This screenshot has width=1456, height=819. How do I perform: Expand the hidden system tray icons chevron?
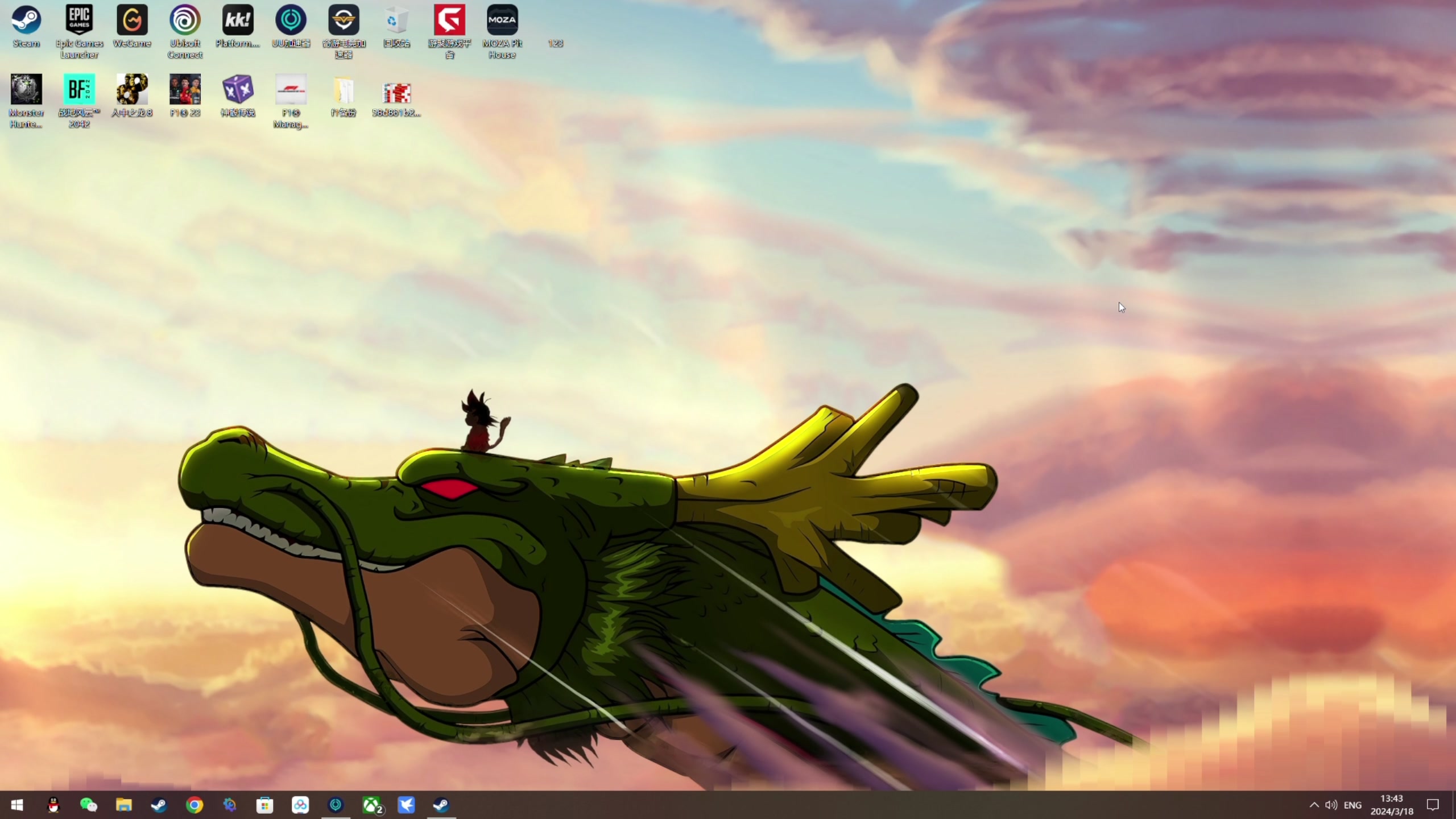(x=1314, y=805)
